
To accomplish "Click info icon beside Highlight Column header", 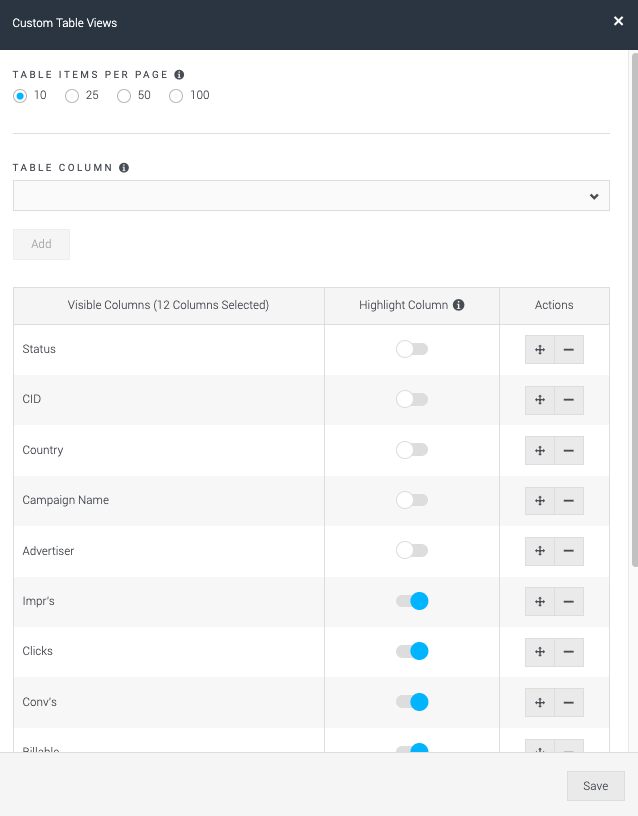I will 458,305.
